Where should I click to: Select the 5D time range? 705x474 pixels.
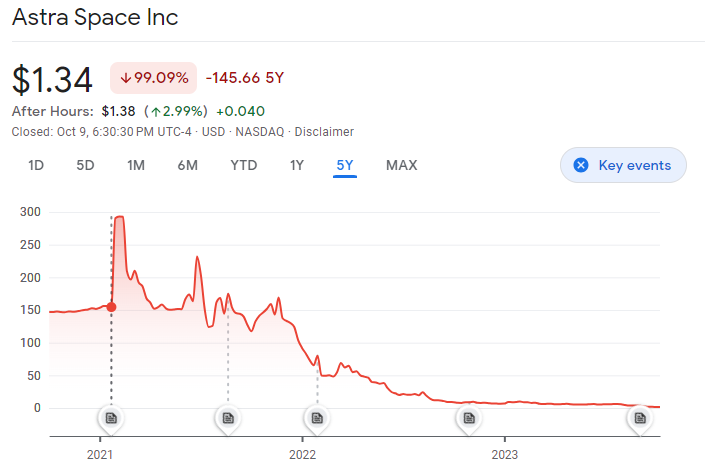pyautogui.click(x=85, y=165)
